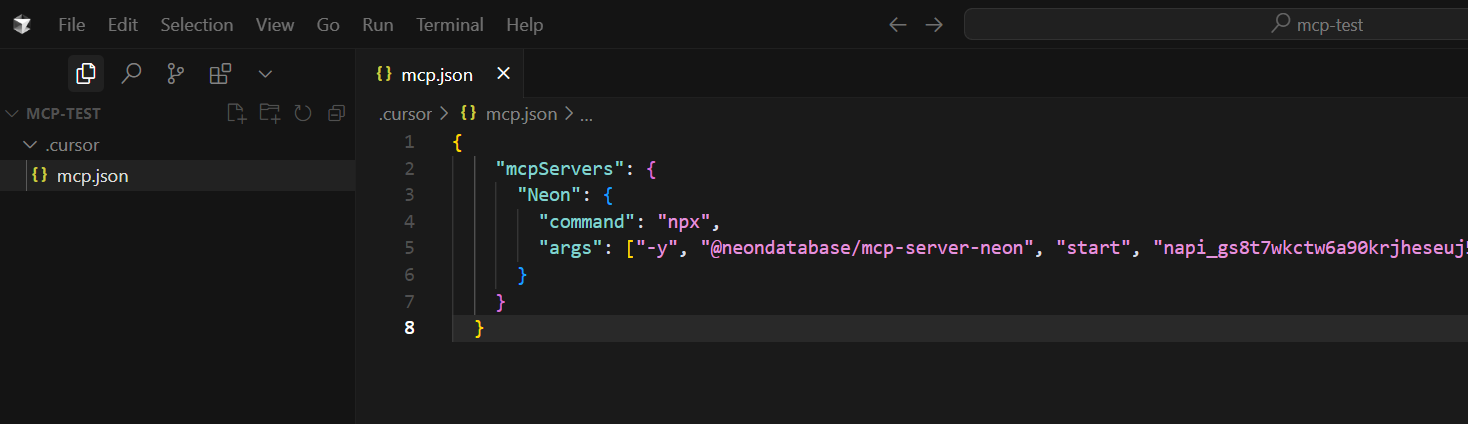Click .cursor in the breadcrumb
1468x424 pixels.
pos(405,114)
